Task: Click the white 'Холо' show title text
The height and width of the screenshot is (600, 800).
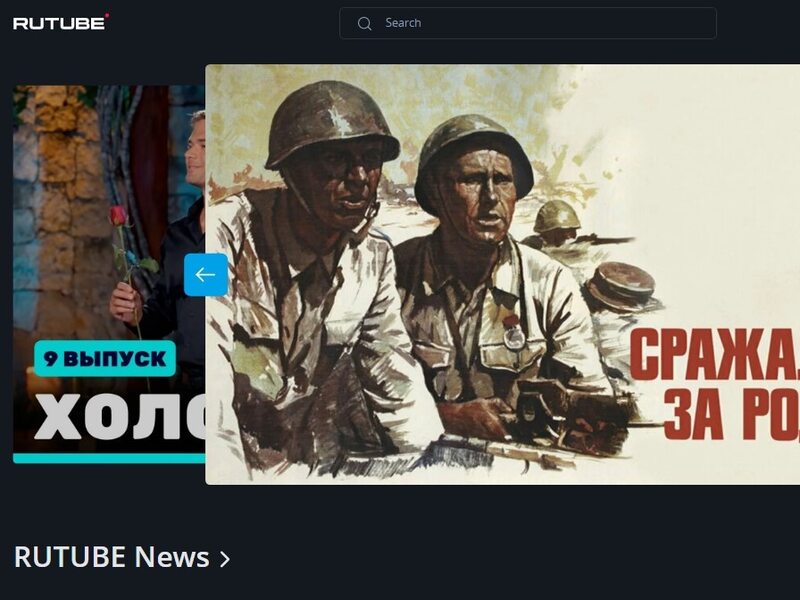Action: (x=120, y=416)
